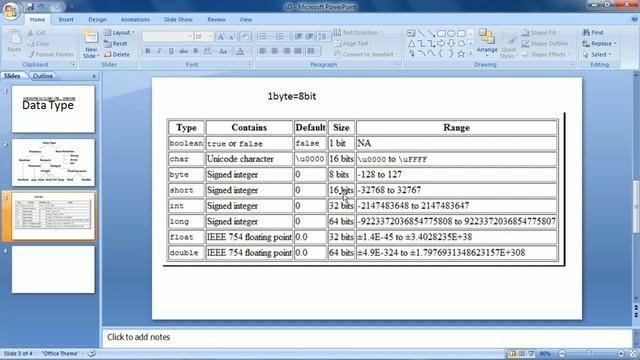The image size is (640, 360).
Task: Click the Find button
Action: pos(593,32)
